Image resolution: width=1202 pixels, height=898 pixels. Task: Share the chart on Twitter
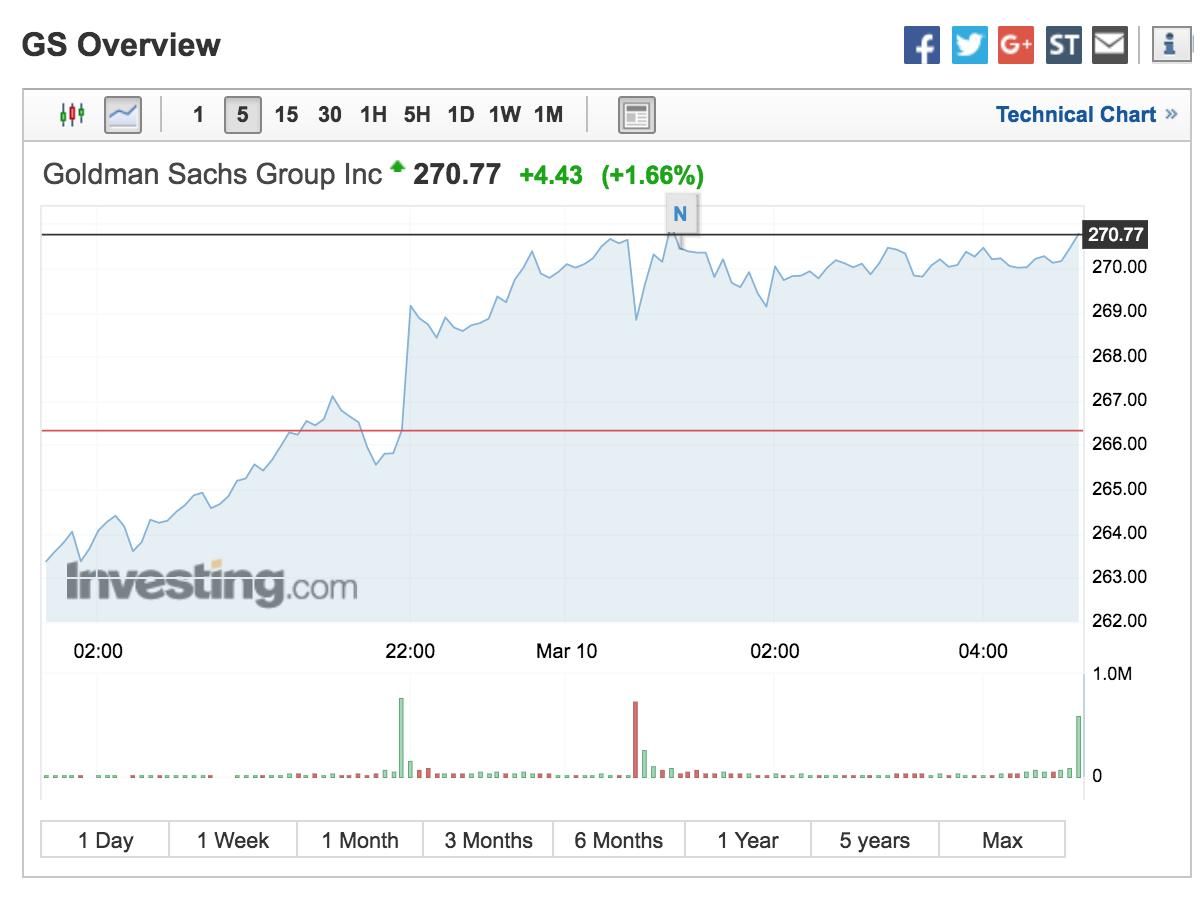(969, 45)
